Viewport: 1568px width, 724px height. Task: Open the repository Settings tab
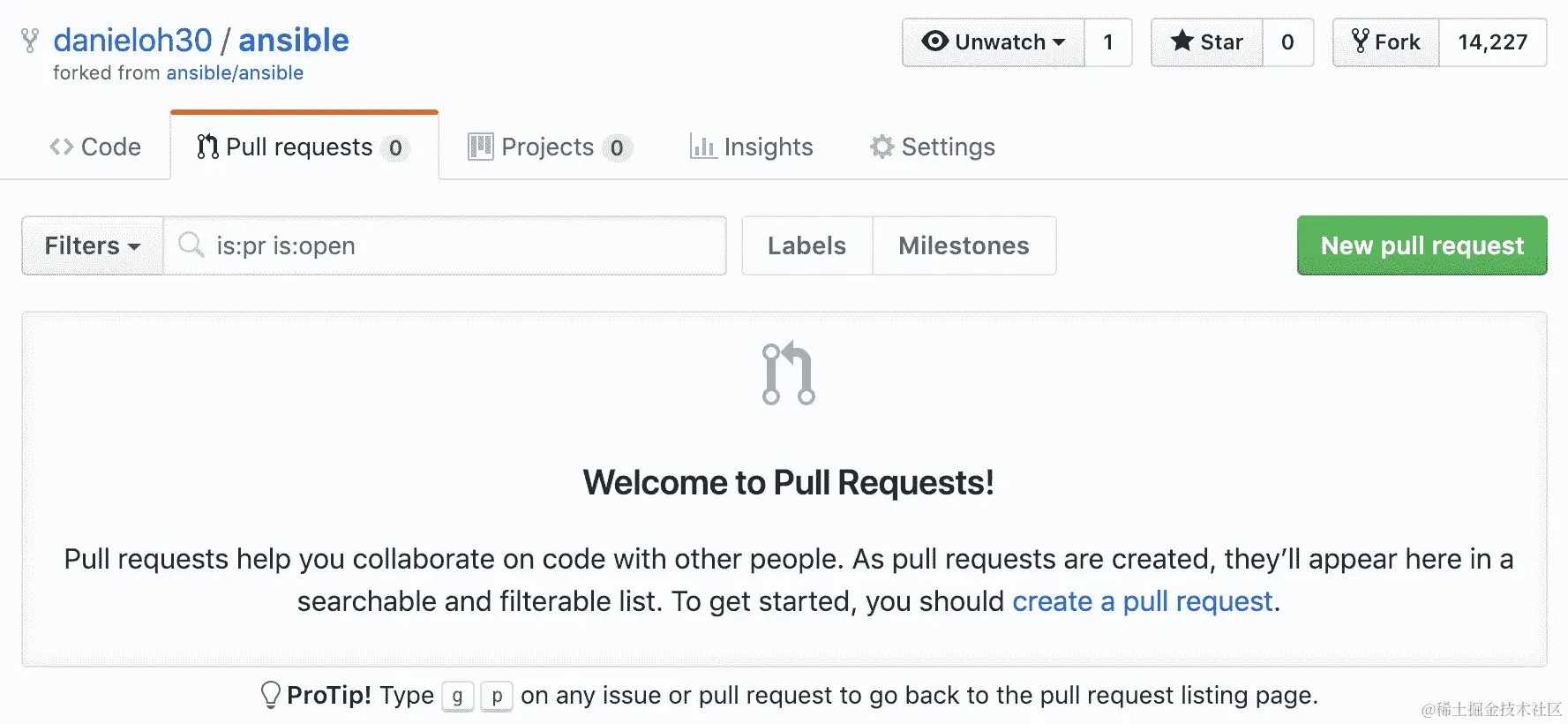tap(933, 147)
